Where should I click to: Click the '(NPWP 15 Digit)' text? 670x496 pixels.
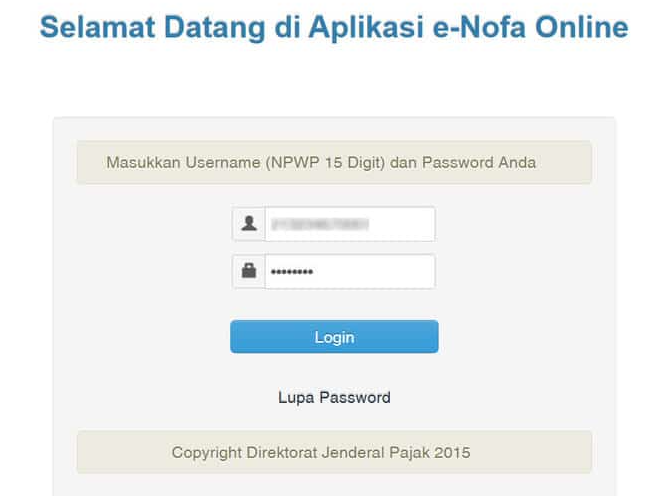325,163
